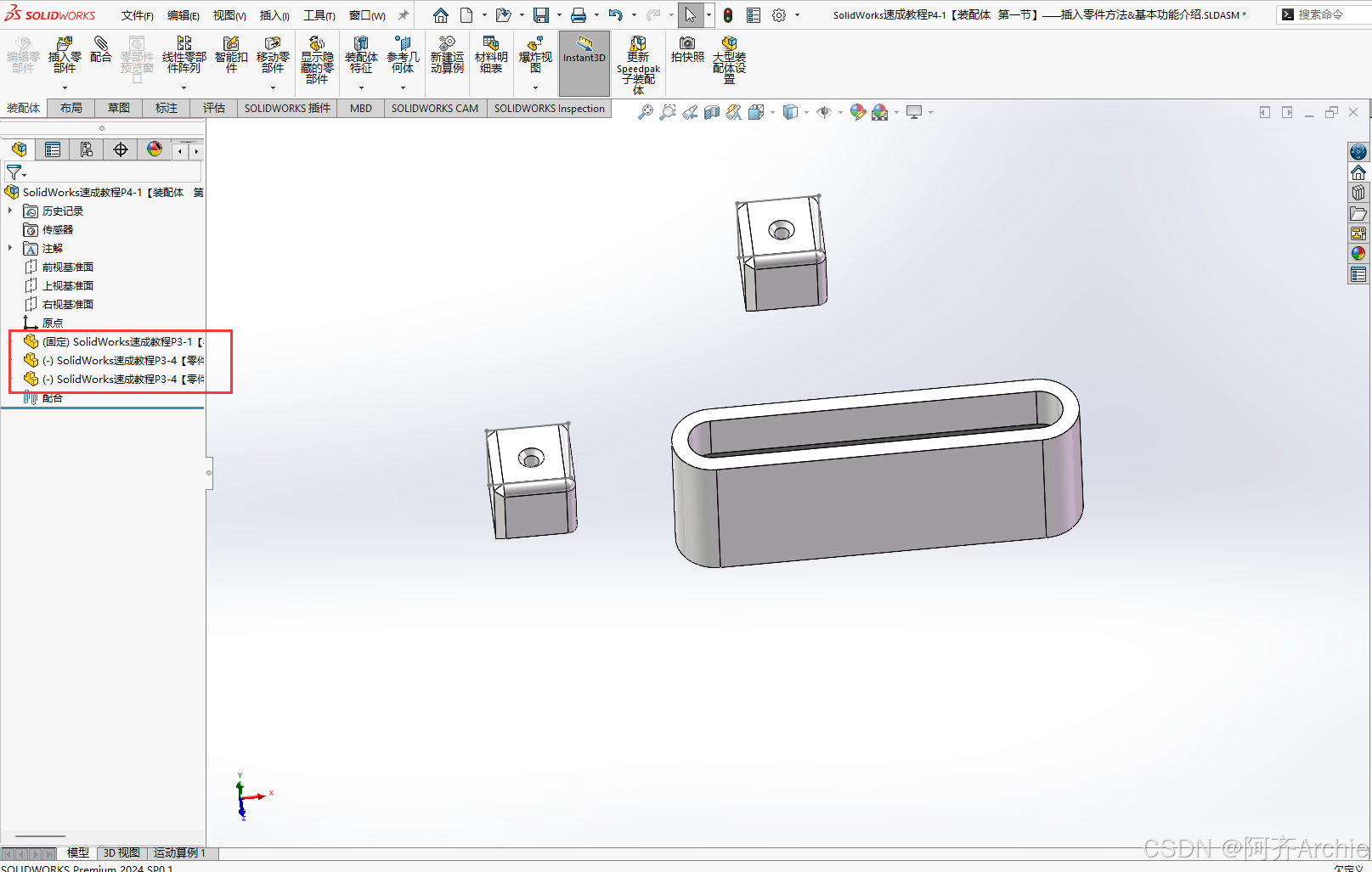Click the 智能扣件 smart fasteners tool
The width and height of the screenshot is (1372, 872).
click(231, 55)
